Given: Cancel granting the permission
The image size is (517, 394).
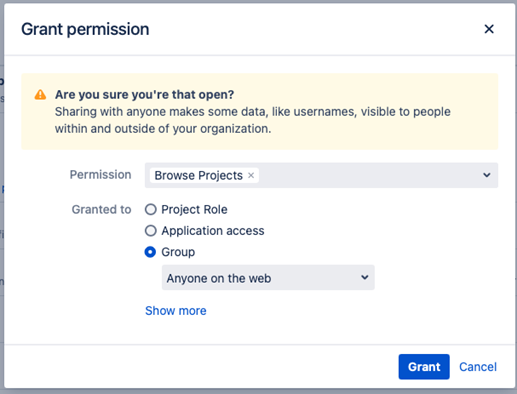Looking at the screenshot, I should click(x=478, y=367).
